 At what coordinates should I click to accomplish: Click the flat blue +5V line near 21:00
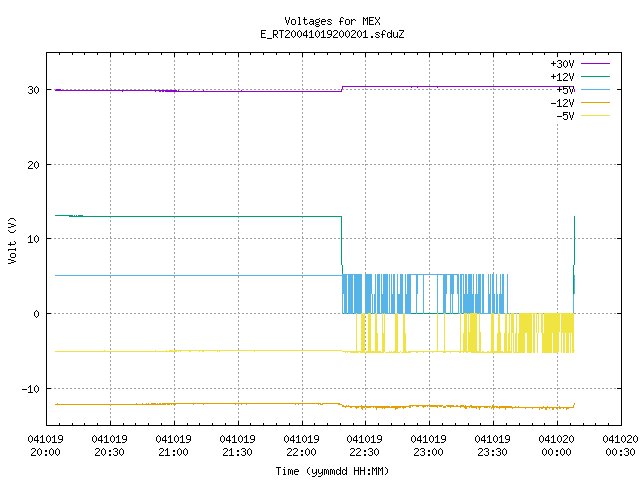click(x=174, y=276)
